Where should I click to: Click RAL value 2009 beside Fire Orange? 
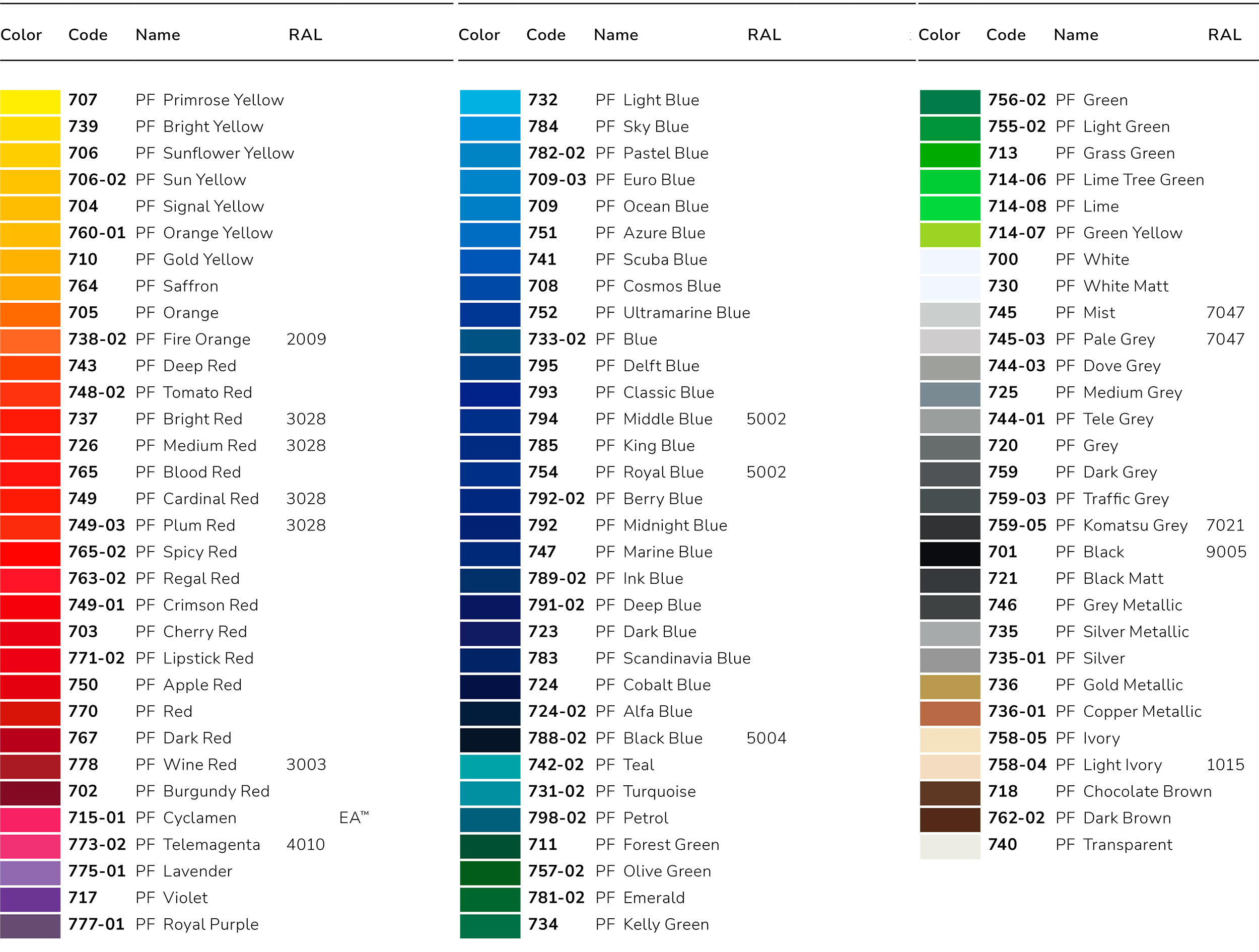tap(306, 339)
